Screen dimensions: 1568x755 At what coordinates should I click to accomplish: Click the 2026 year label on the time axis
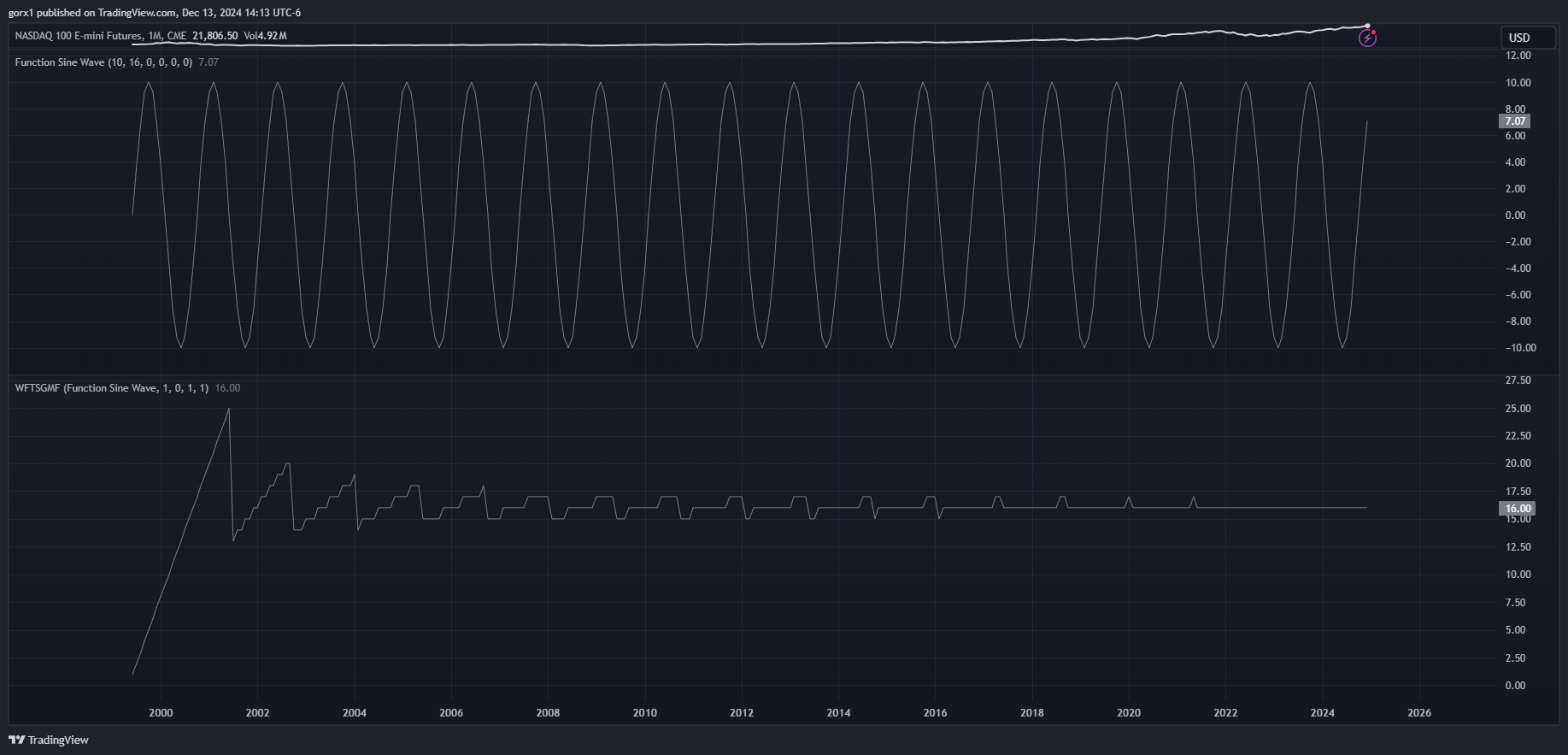pyautogui.click(x=1419, y=713)
